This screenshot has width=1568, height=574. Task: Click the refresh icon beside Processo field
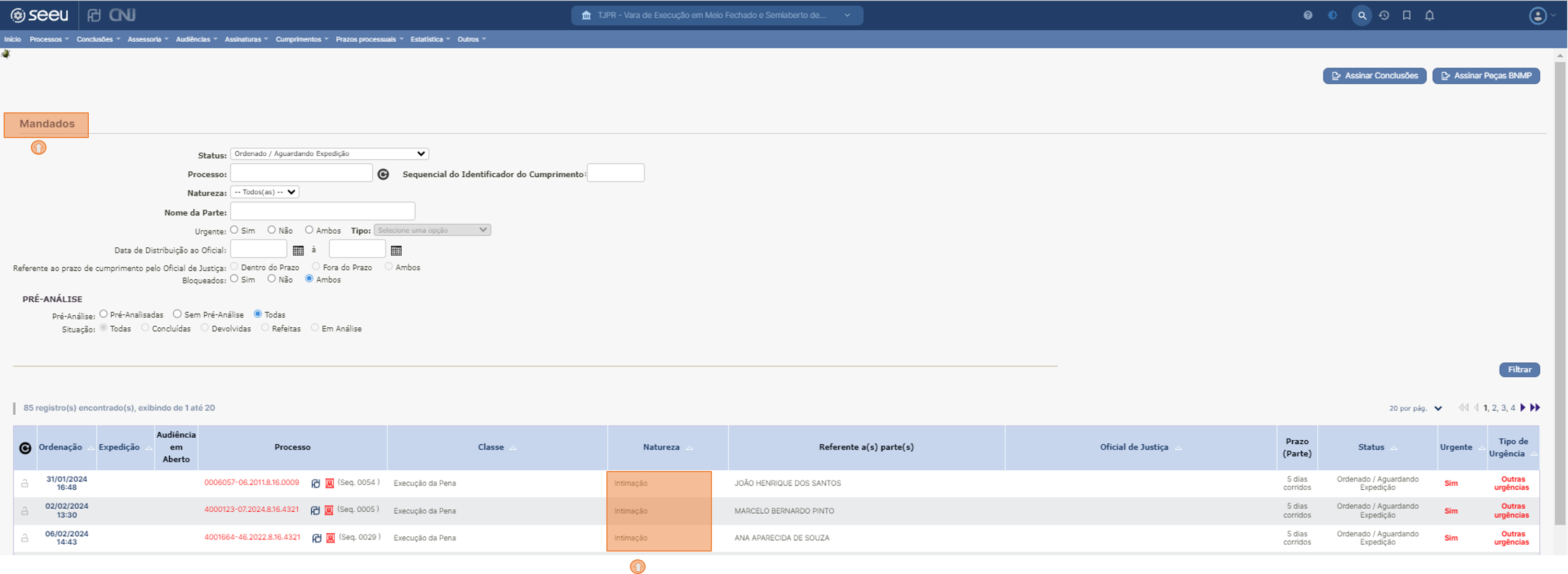click(x=383, y=174)
